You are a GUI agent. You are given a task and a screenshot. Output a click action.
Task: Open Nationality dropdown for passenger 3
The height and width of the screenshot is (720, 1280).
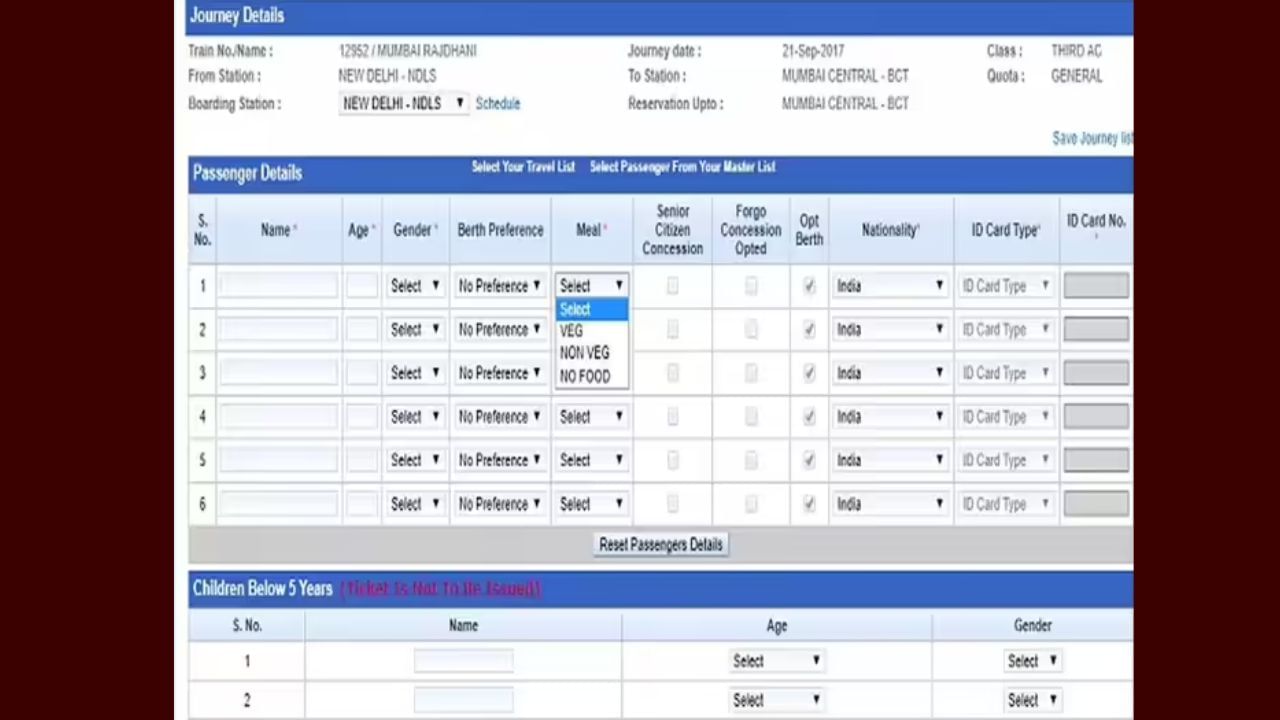(889, 373)
